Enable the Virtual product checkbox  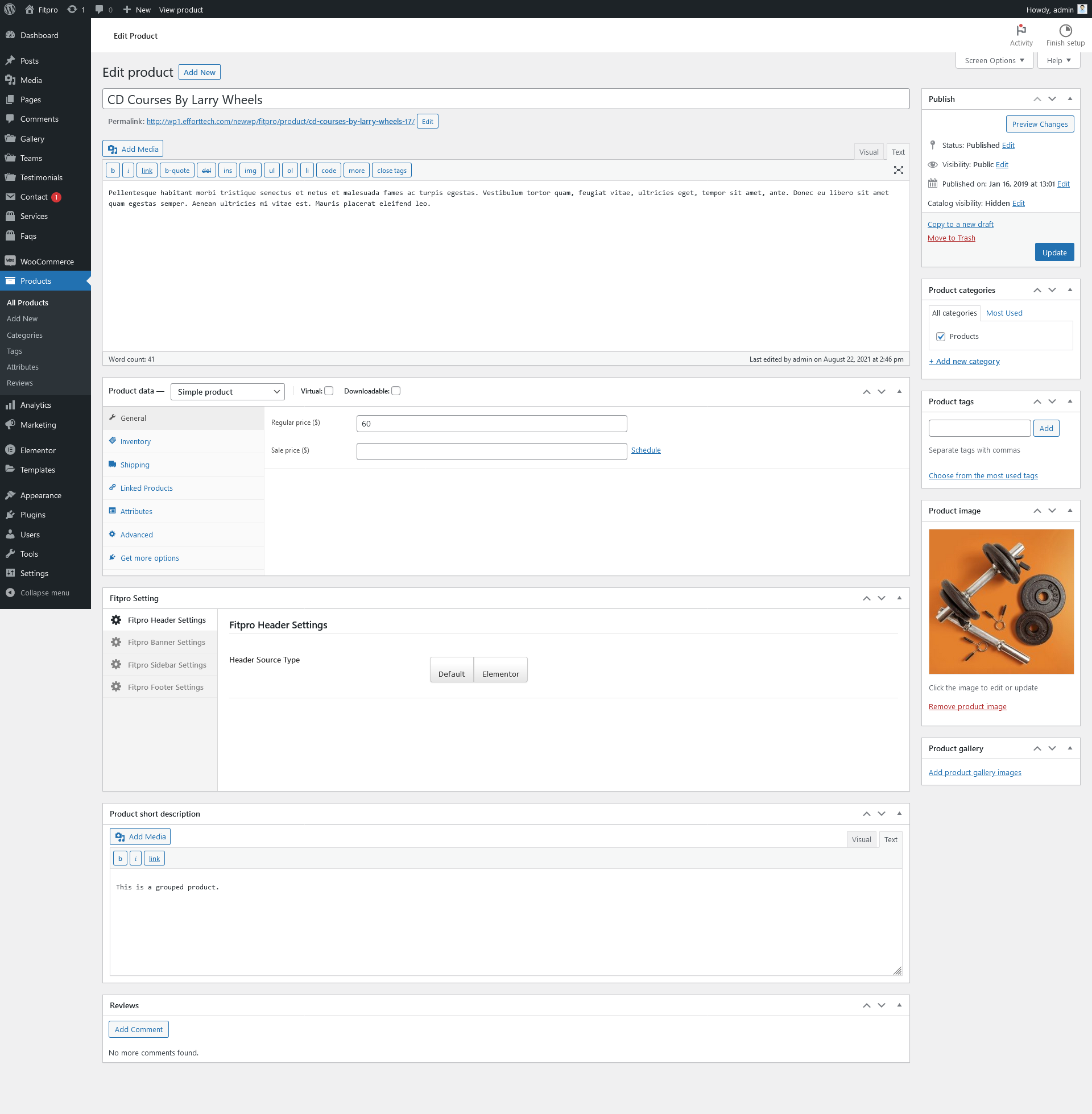[x=329, y=391]
